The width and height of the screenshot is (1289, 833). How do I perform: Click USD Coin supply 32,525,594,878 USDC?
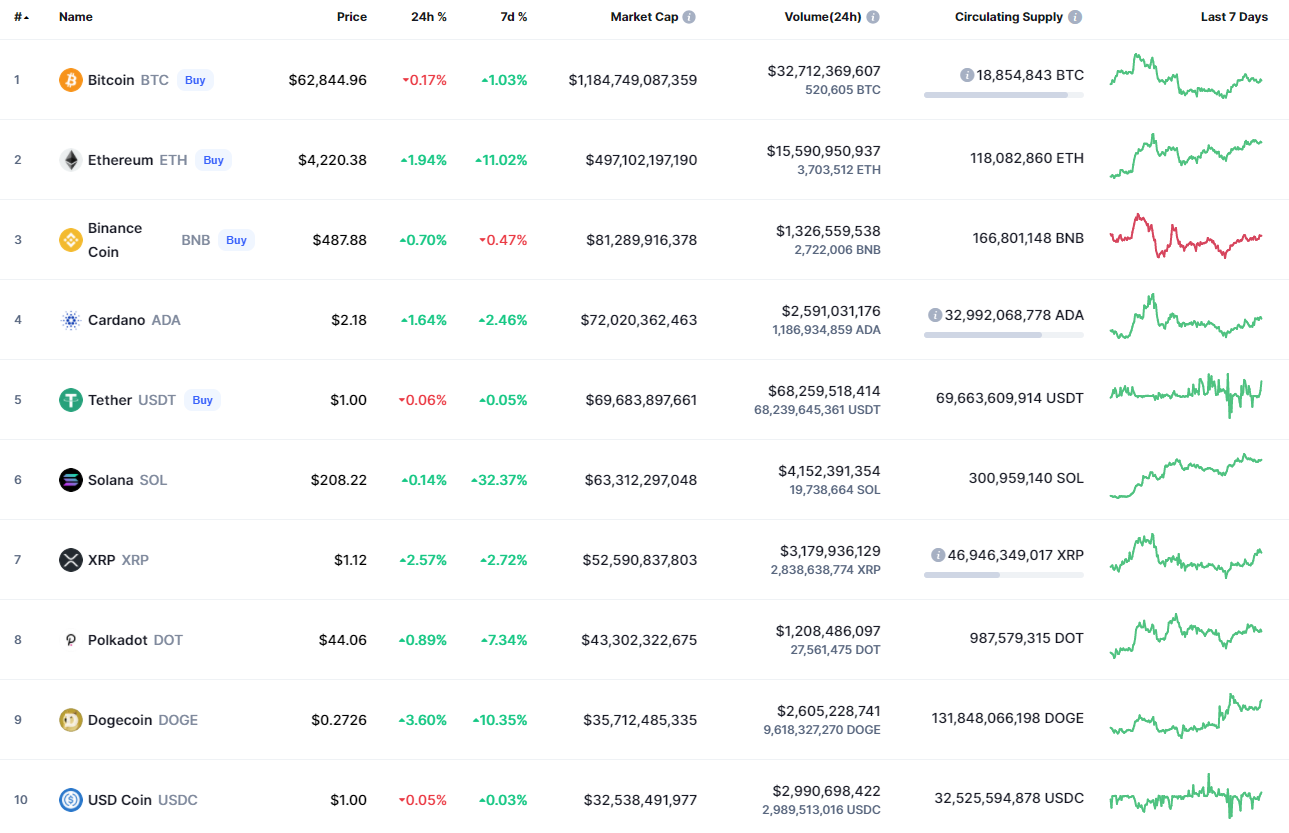1009,798
